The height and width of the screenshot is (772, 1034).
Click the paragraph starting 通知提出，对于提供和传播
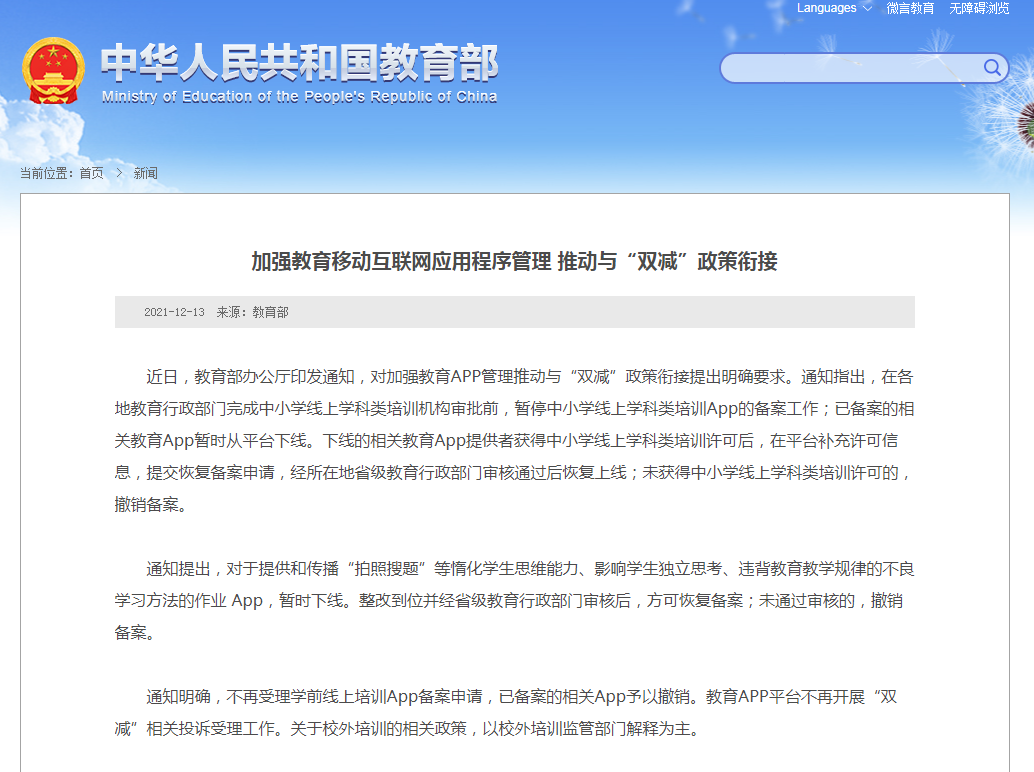(x=514, y=601)
